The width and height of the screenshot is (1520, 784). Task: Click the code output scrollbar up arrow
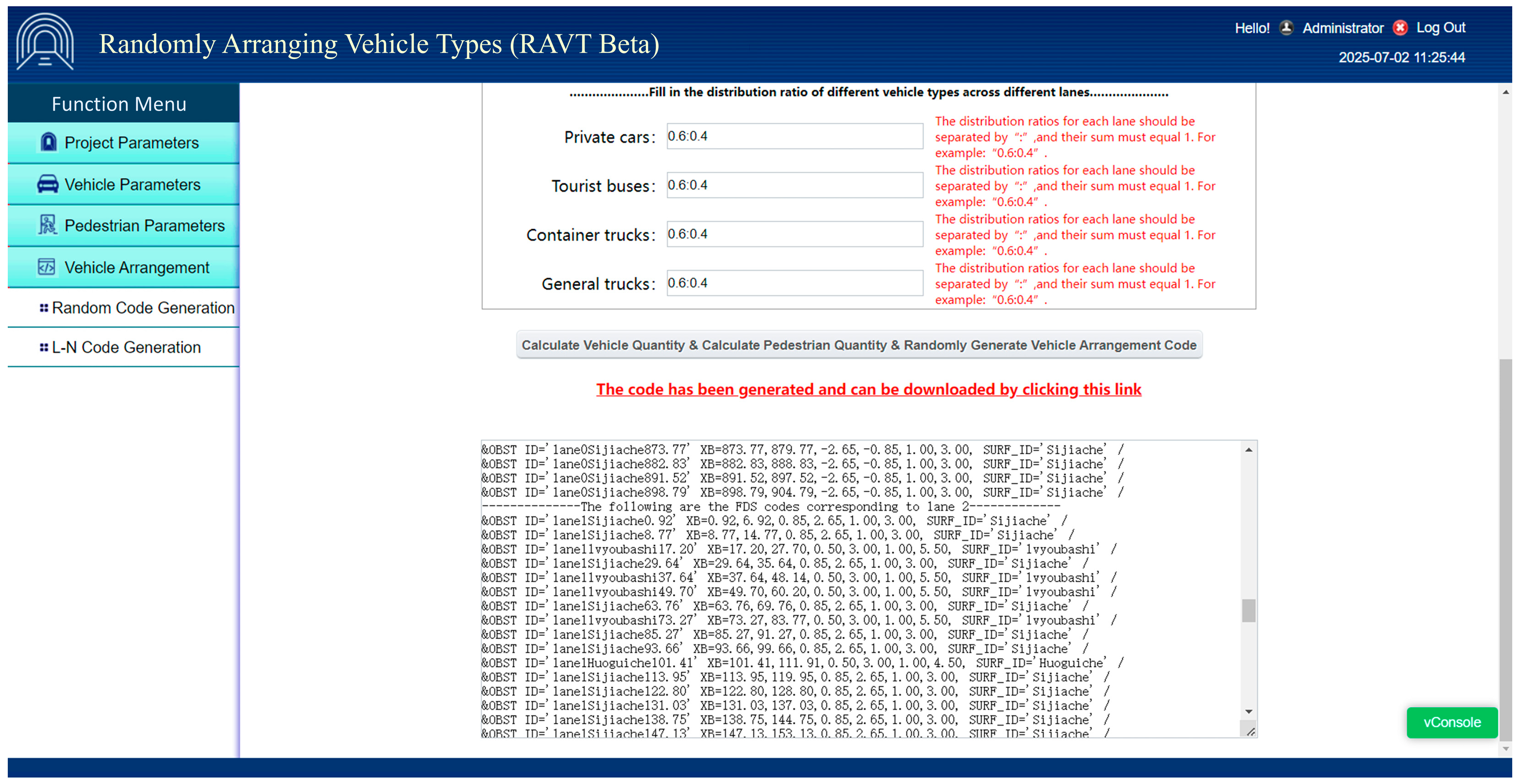(x=1248, y=450)
